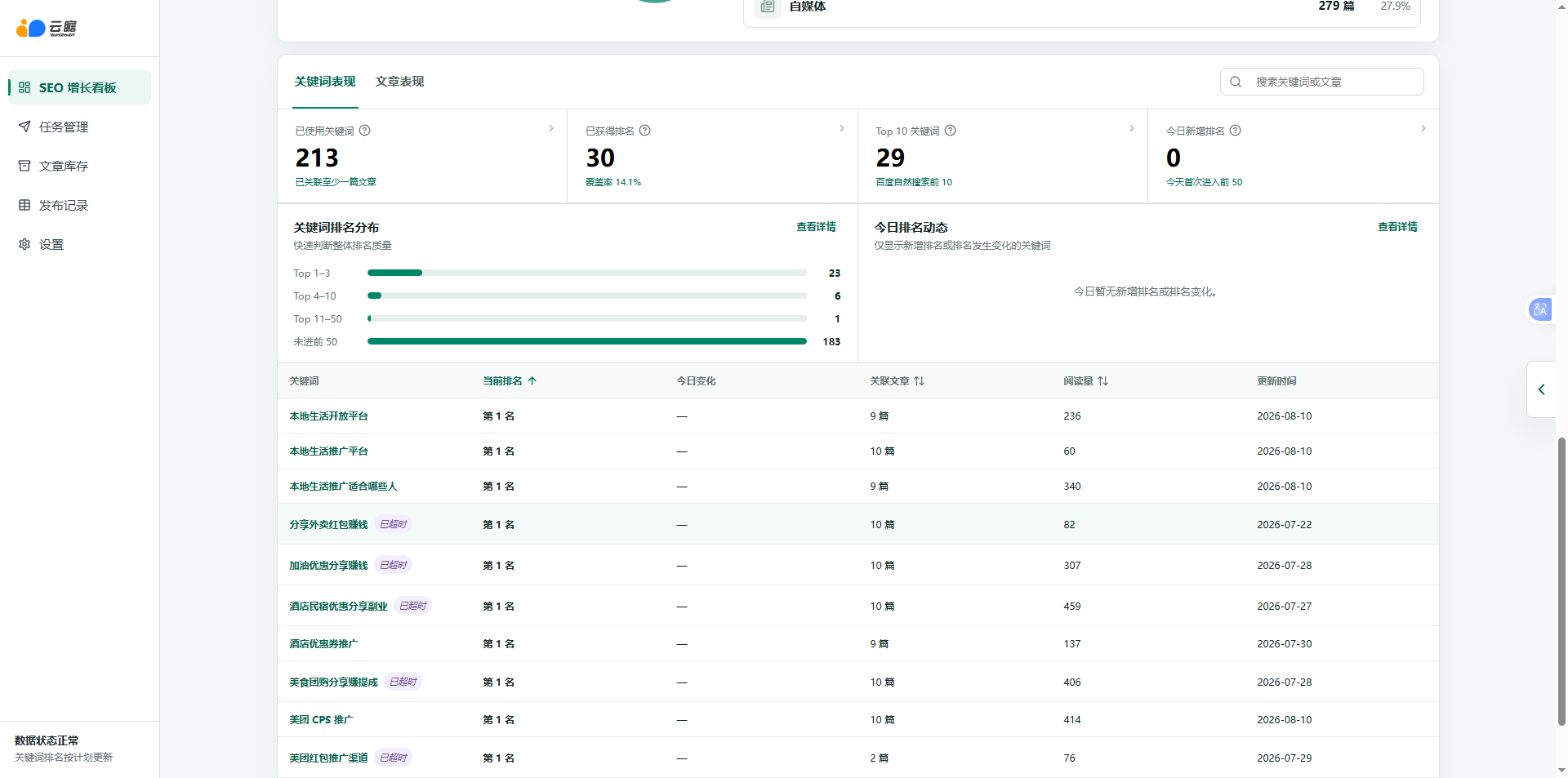Click the 关键词 column header
Image resolution: width=1568 pixels, height=778 pixels.
(305, 381)
